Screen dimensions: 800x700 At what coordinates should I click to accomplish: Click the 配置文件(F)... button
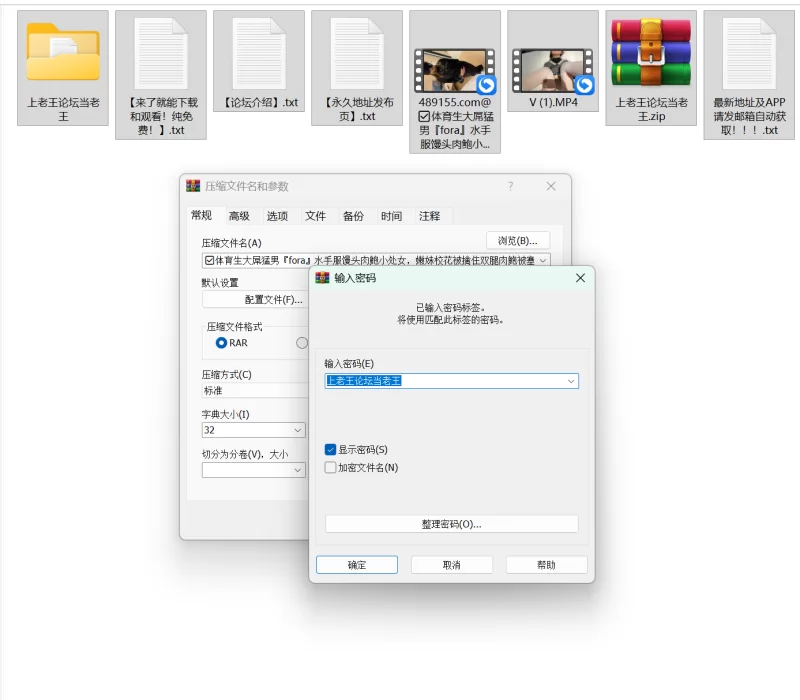[x=255, y=299]
